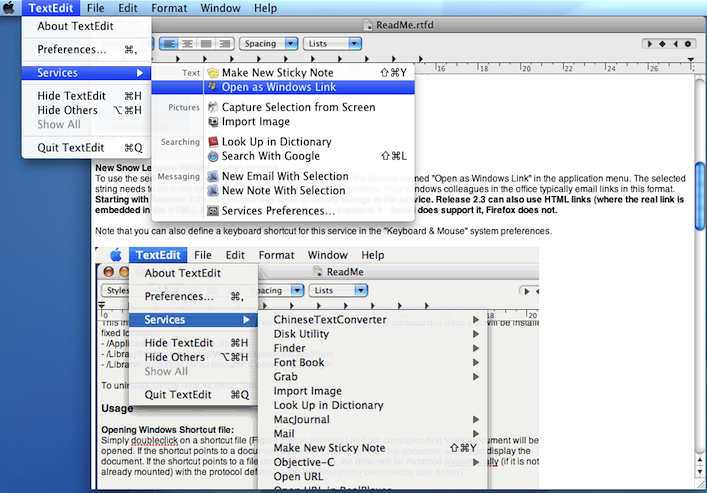The width and height of the screenshot is (707, 493).
Task: Pick the decimal tab stop circle icon
Action: (x=688, y=44)
